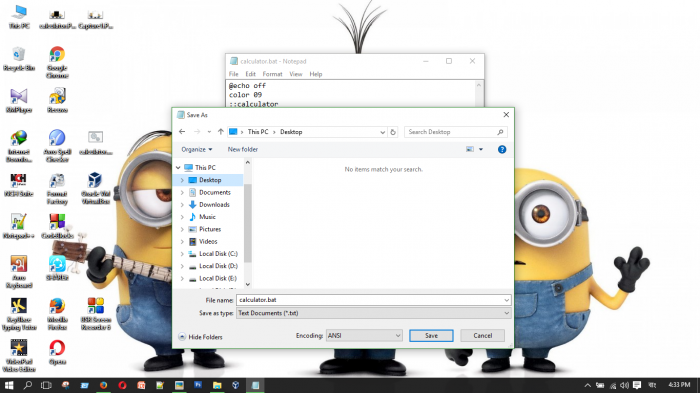This screenshot has width=700, height=393.
Task: Open the Google Chrome desktop shortcut
Action: click(57, 63)
